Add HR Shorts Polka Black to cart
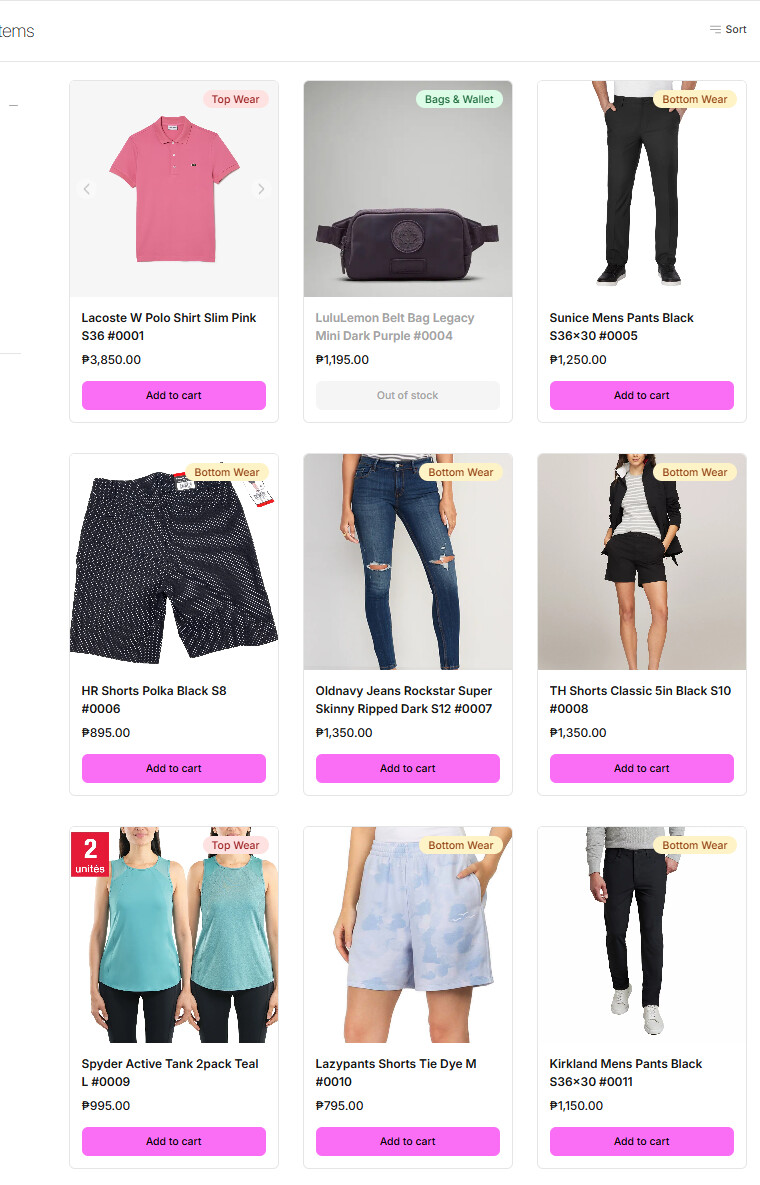The width and height of the screenshot is (760, 1185). click(x=174, y=768)
